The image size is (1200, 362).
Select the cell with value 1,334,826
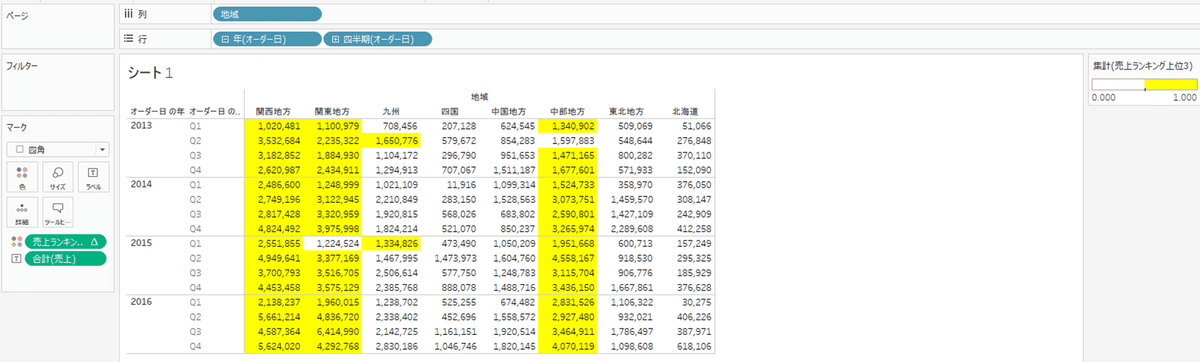click(390, 244)
